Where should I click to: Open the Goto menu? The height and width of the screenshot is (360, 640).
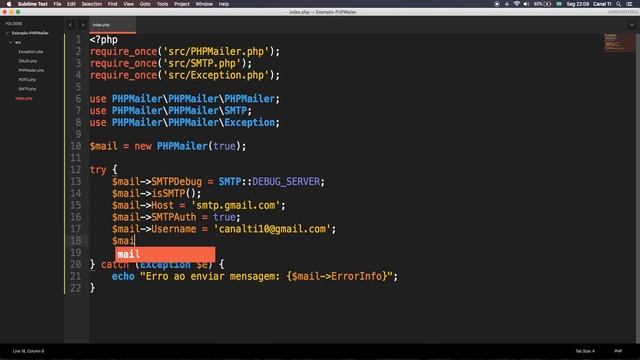click(145, 4)
